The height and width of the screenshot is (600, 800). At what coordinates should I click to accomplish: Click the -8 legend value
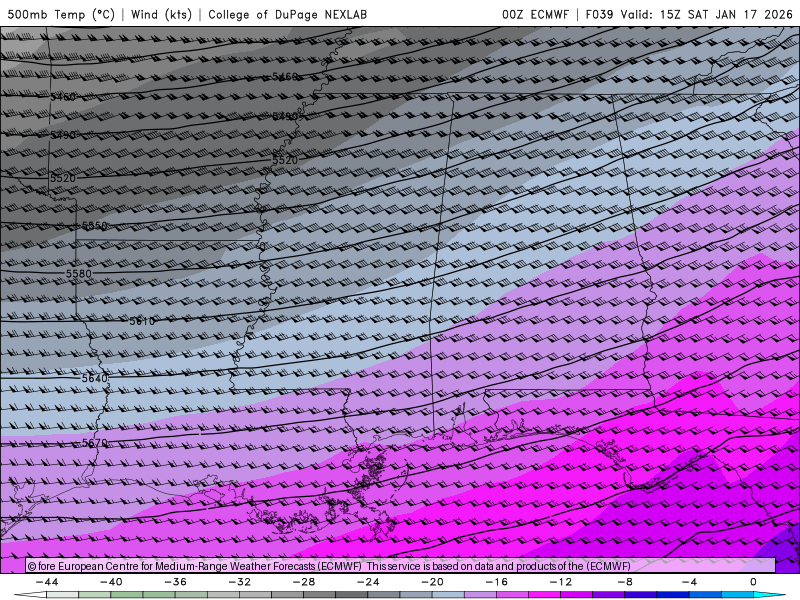tap(626, 582)
